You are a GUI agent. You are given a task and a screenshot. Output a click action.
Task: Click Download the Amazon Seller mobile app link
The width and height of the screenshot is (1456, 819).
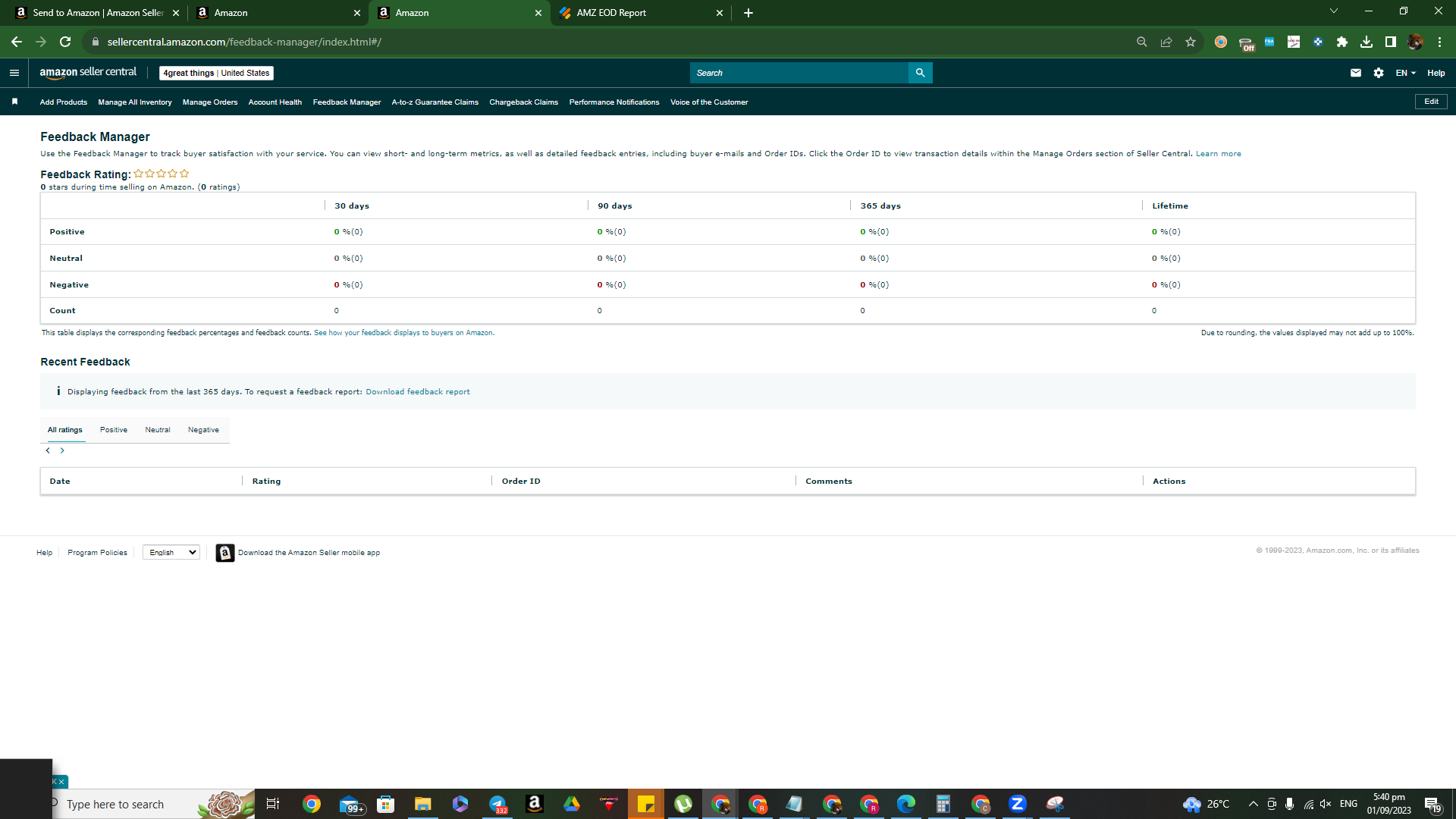(309, 553)
